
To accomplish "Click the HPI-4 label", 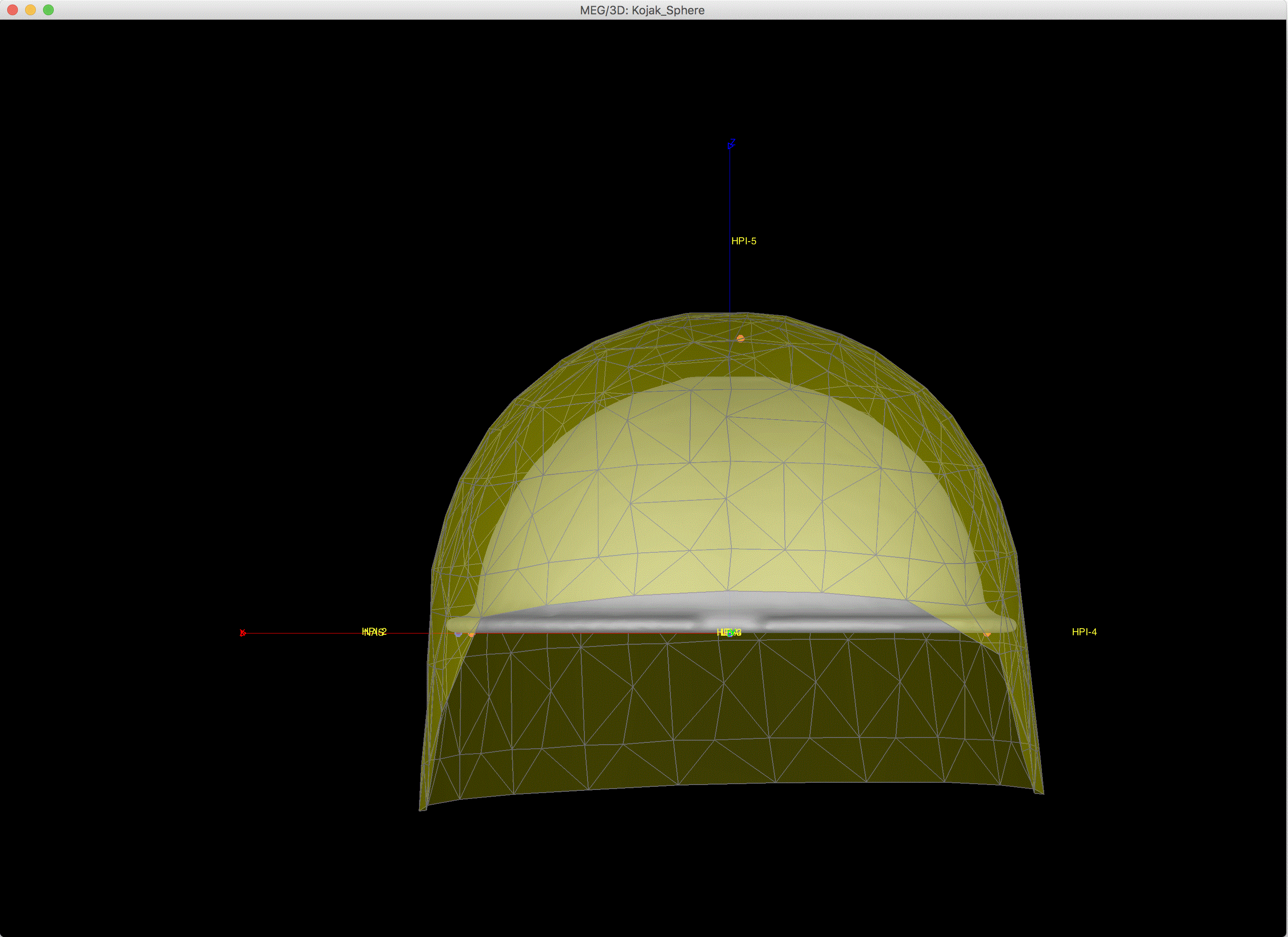I will (x=1084, y=632).
